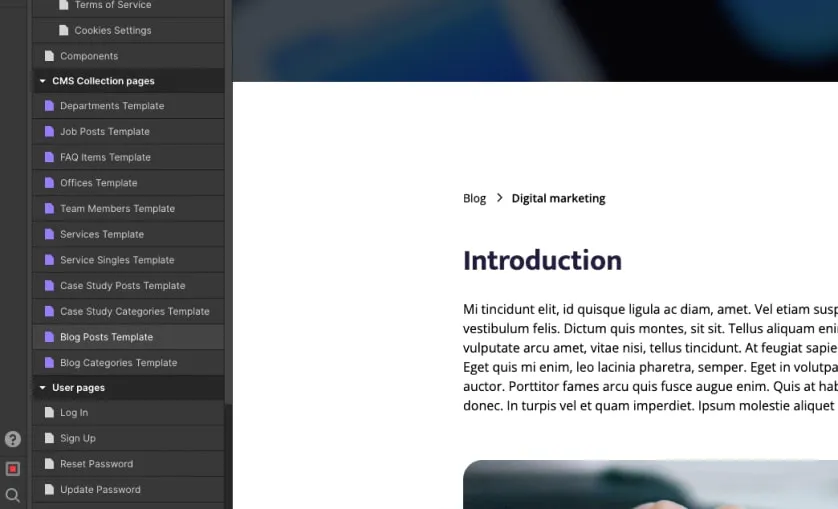Open the Cookies Settings page
838x509 pixels.
click(128, 30)
